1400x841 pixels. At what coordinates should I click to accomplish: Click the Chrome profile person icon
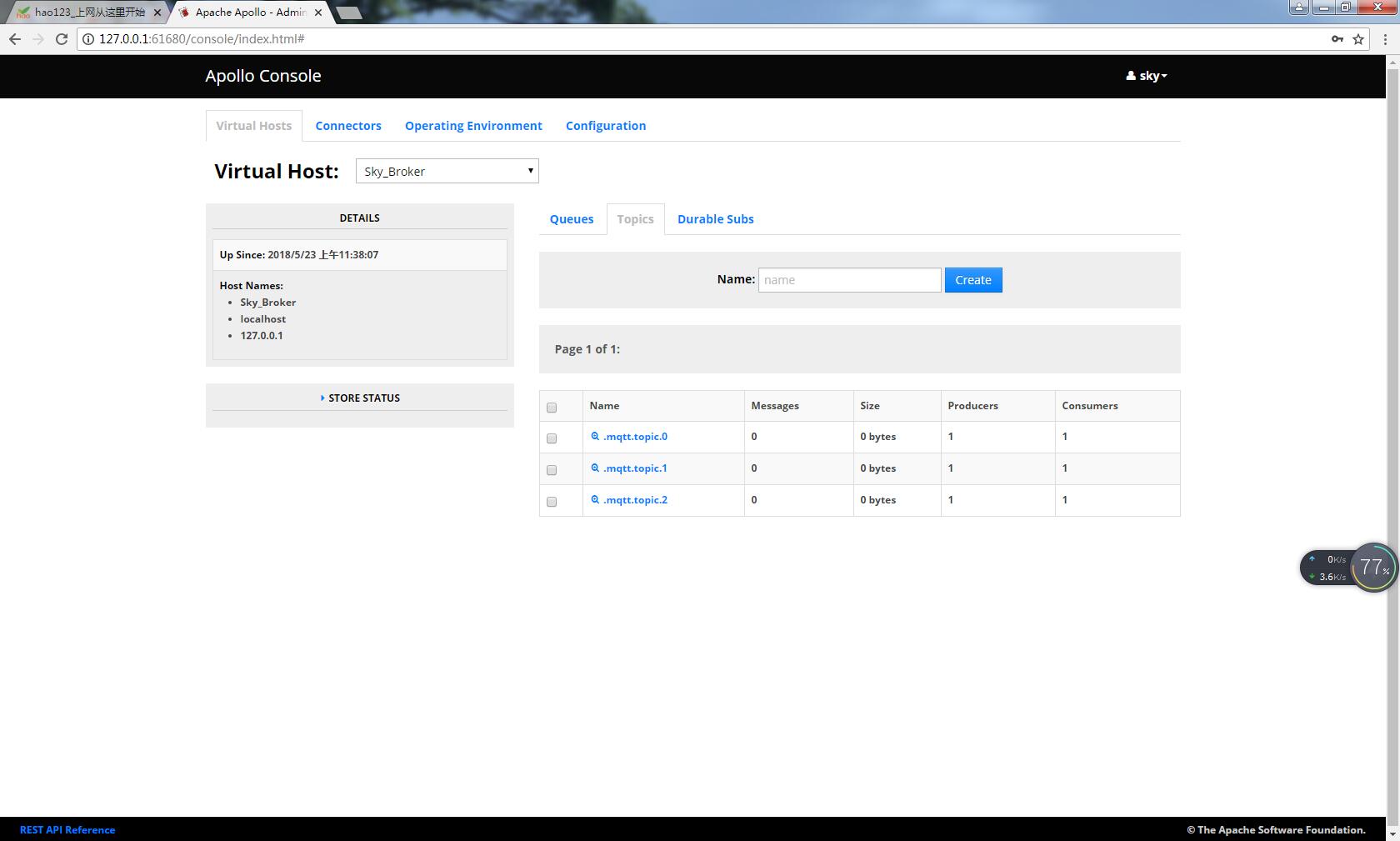point(1298,7)
